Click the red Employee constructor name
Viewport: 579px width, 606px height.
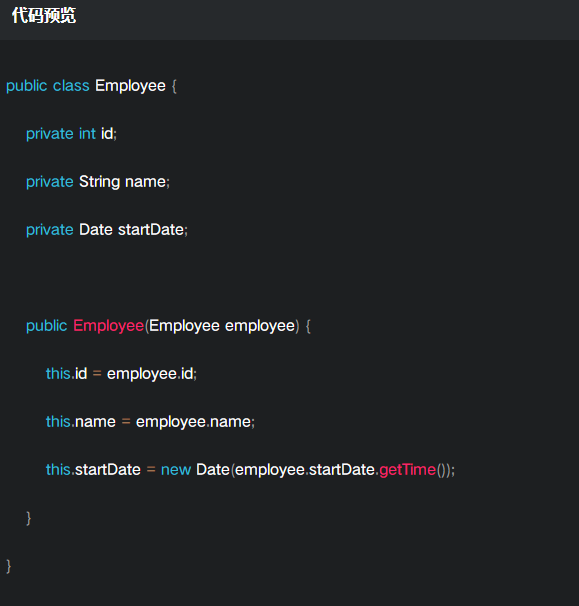[x=109, y=326]
